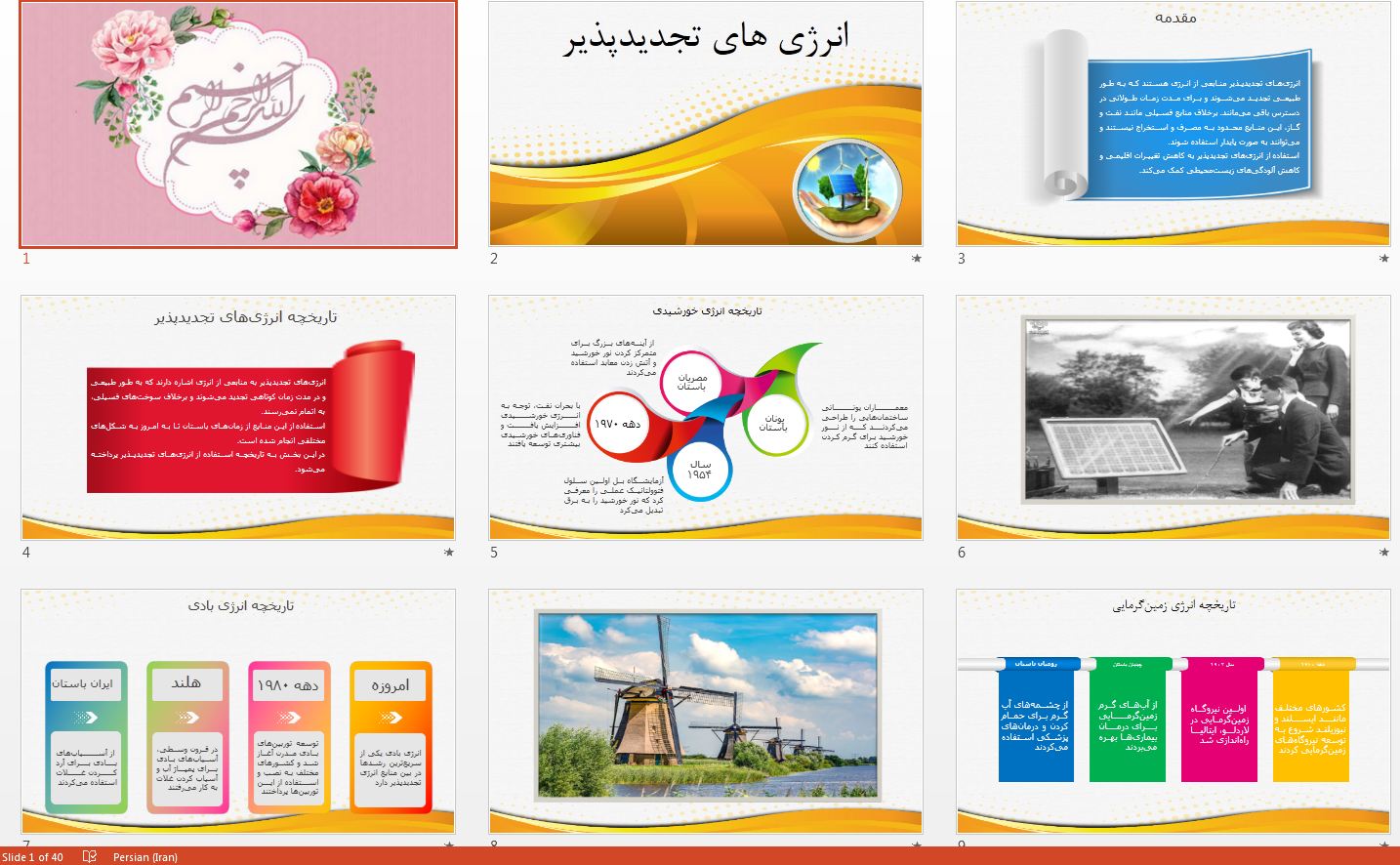
Task: Select the geothermal energy history slide thumbnail
Action: click(x=1172, y=711)
